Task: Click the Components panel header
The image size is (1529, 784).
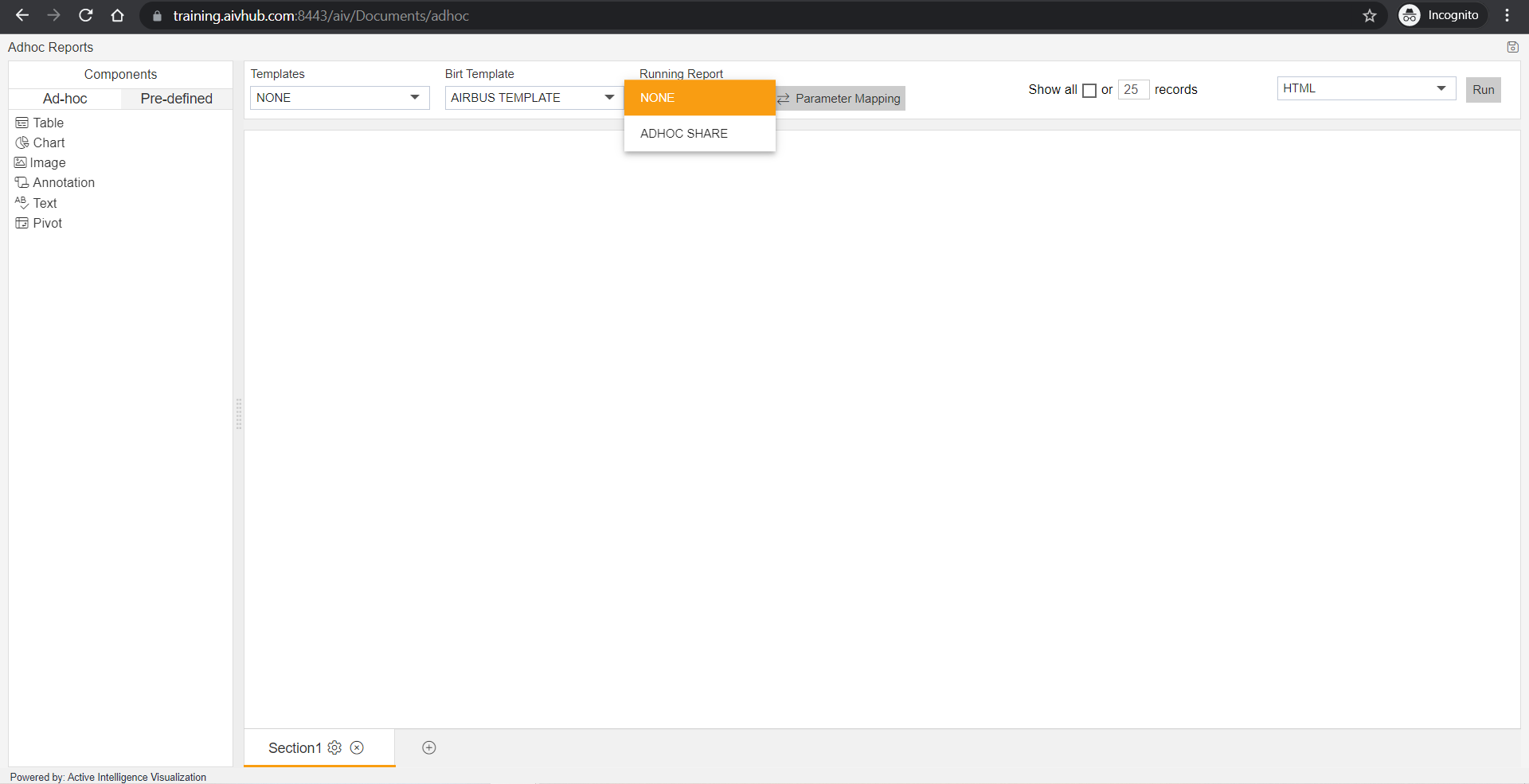Action: 120,74
